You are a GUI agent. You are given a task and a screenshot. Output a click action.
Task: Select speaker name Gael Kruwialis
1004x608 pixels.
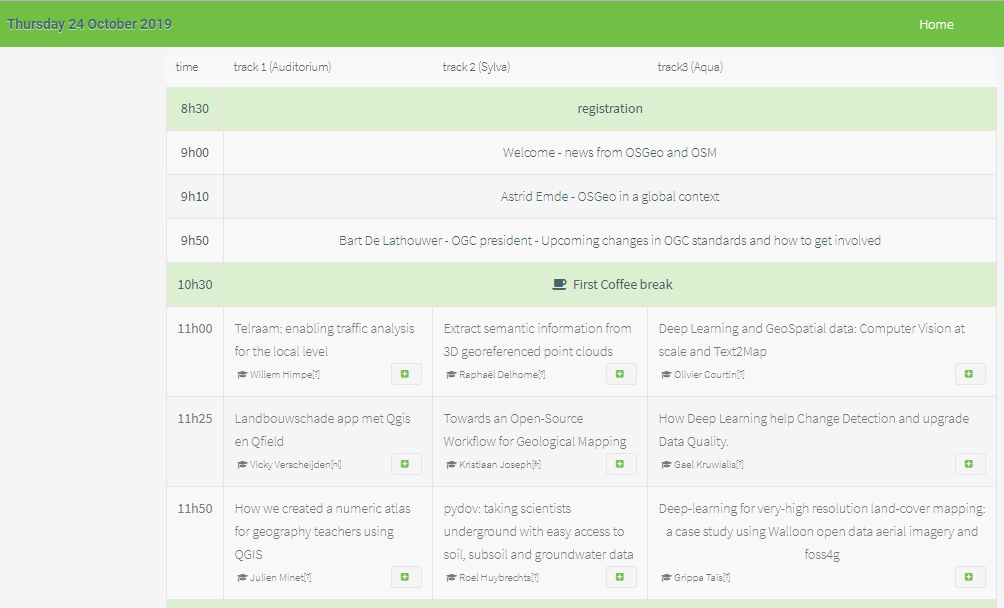pyautogui.click(x=704, y=465)
